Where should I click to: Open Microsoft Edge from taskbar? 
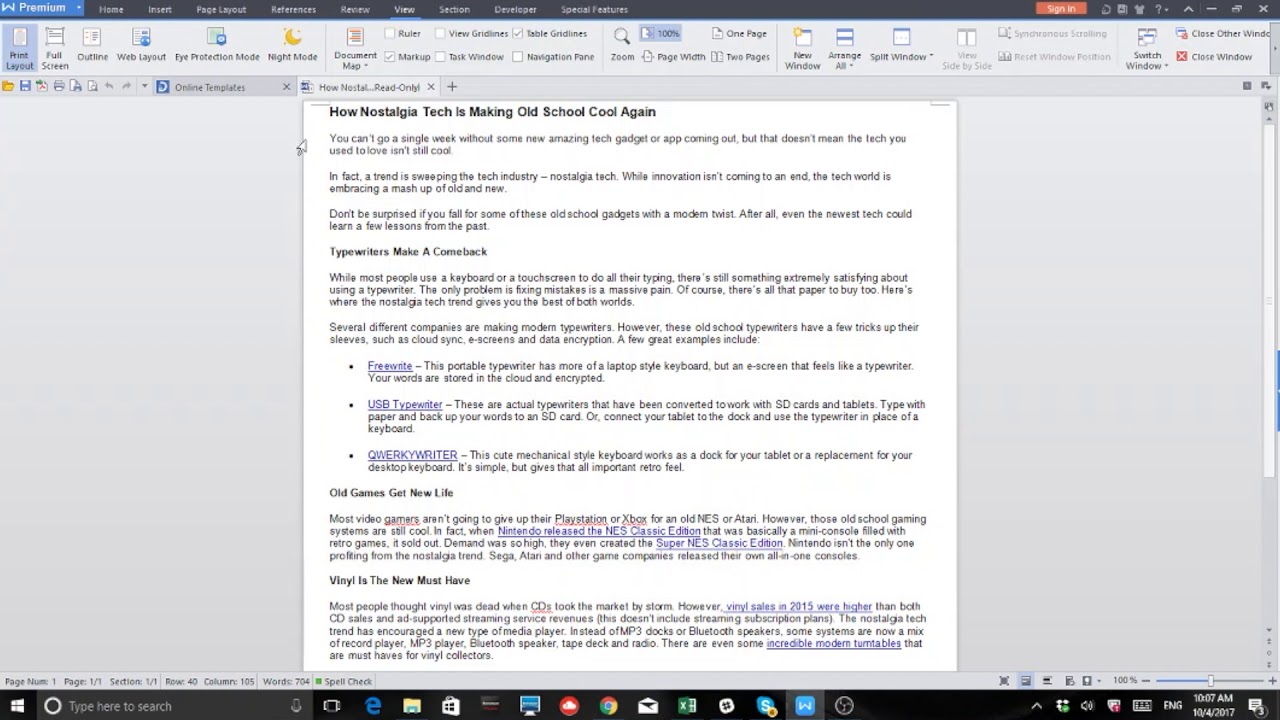[373, 706]
